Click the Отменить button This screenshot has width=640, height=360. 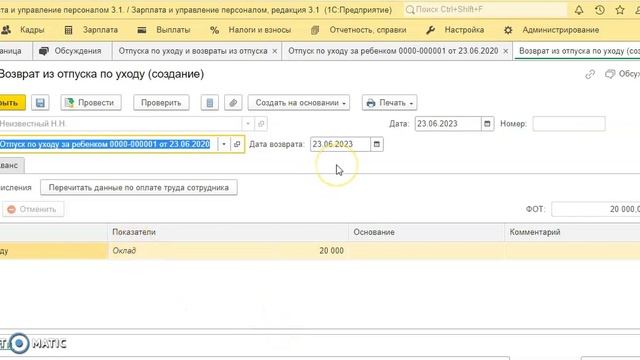point(33,209)
